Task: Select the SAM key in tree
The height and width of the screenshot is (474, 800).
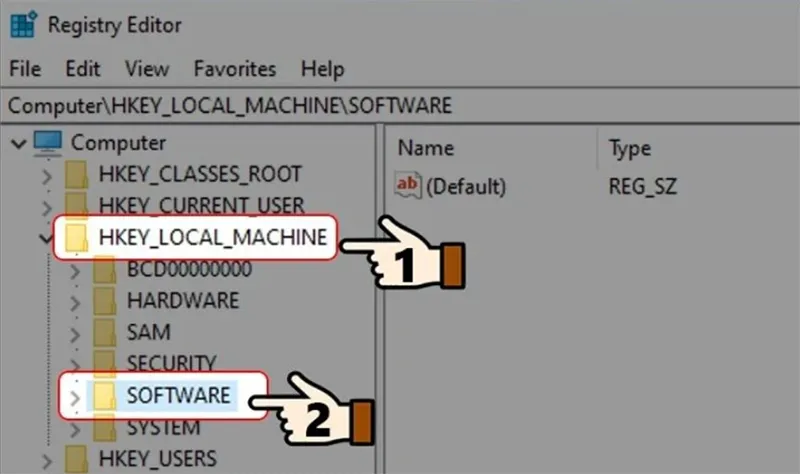Action: 148,332
